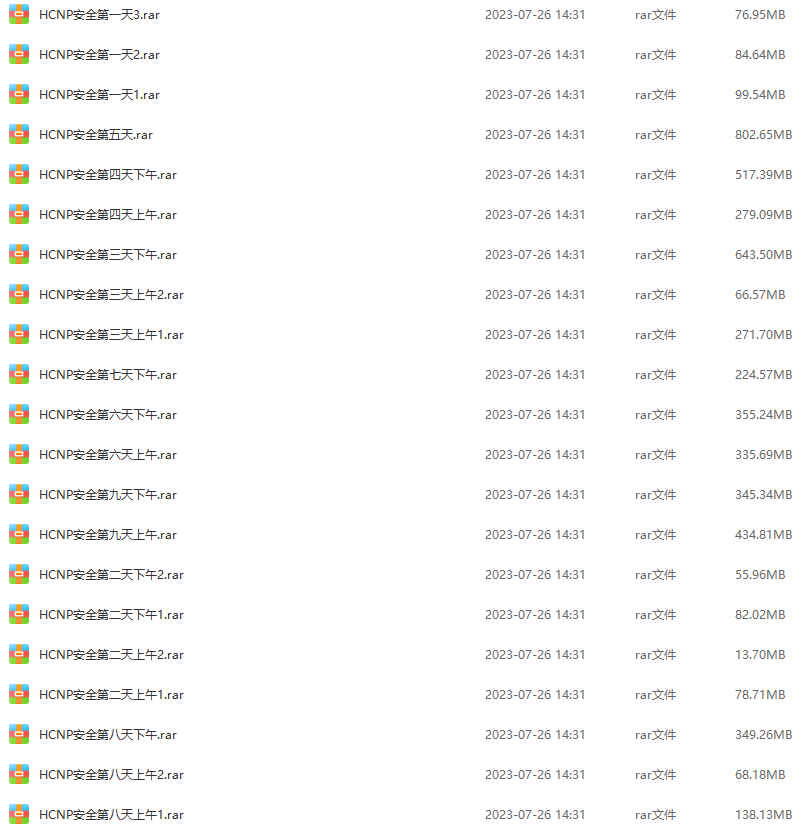Image resolution: width=802 pixels, height=831 pixels.
Task: Click the archive icon for HCNP安全第八天上午1.rar
Action: tap(19, 815)
